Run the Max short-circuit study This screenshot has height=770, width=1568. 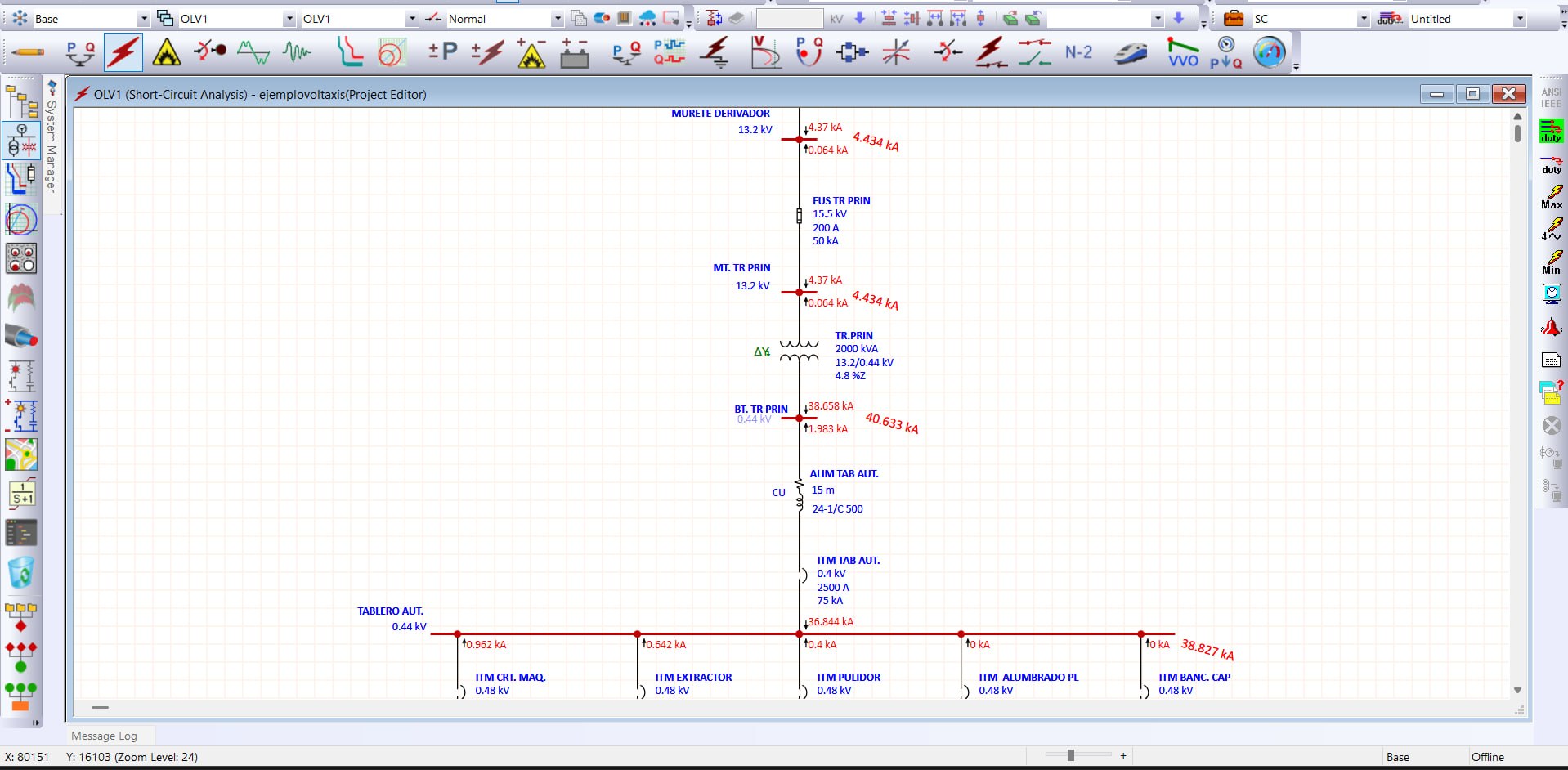click(x=1552, y=196)
